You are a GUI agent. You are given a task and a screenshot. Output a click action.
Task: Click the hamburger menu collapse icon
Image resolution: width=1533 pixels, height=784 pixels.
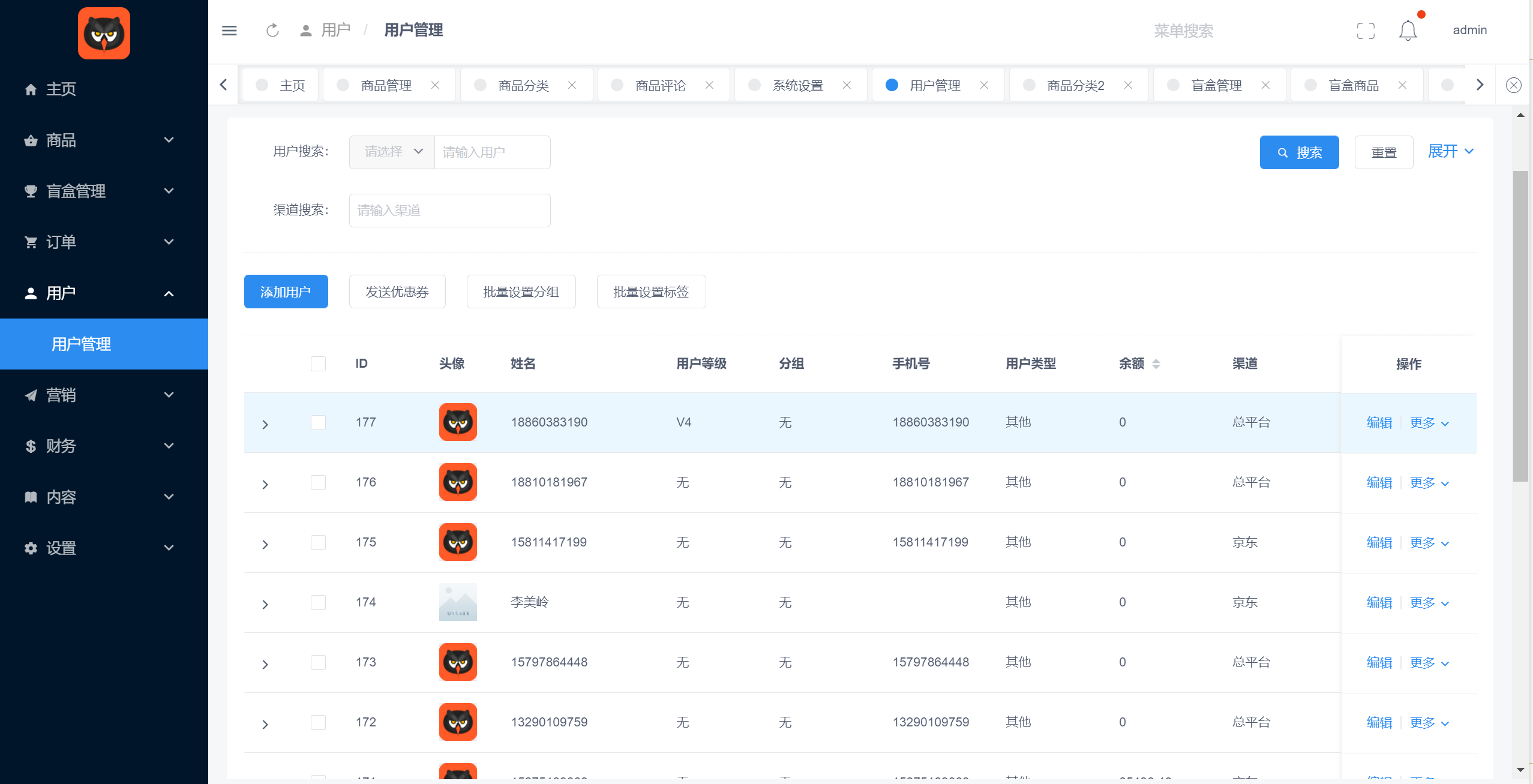[x=229, y=30]
